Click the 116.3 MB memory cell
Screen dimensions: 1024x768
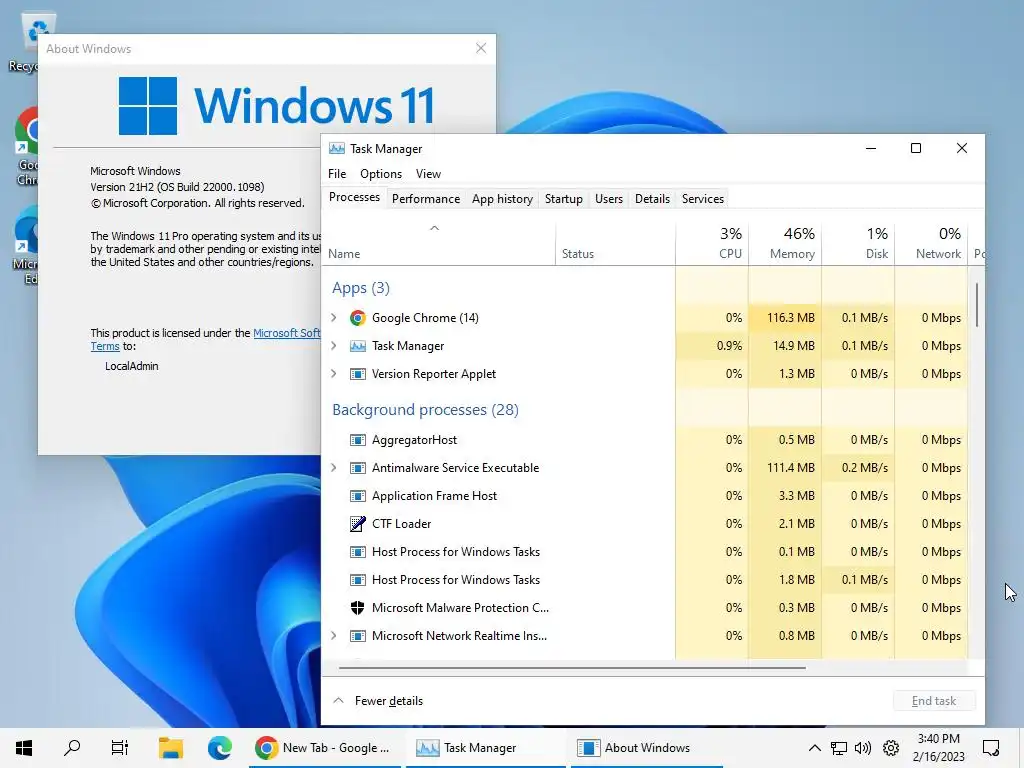pyautogui.click(x=785, y=318)
